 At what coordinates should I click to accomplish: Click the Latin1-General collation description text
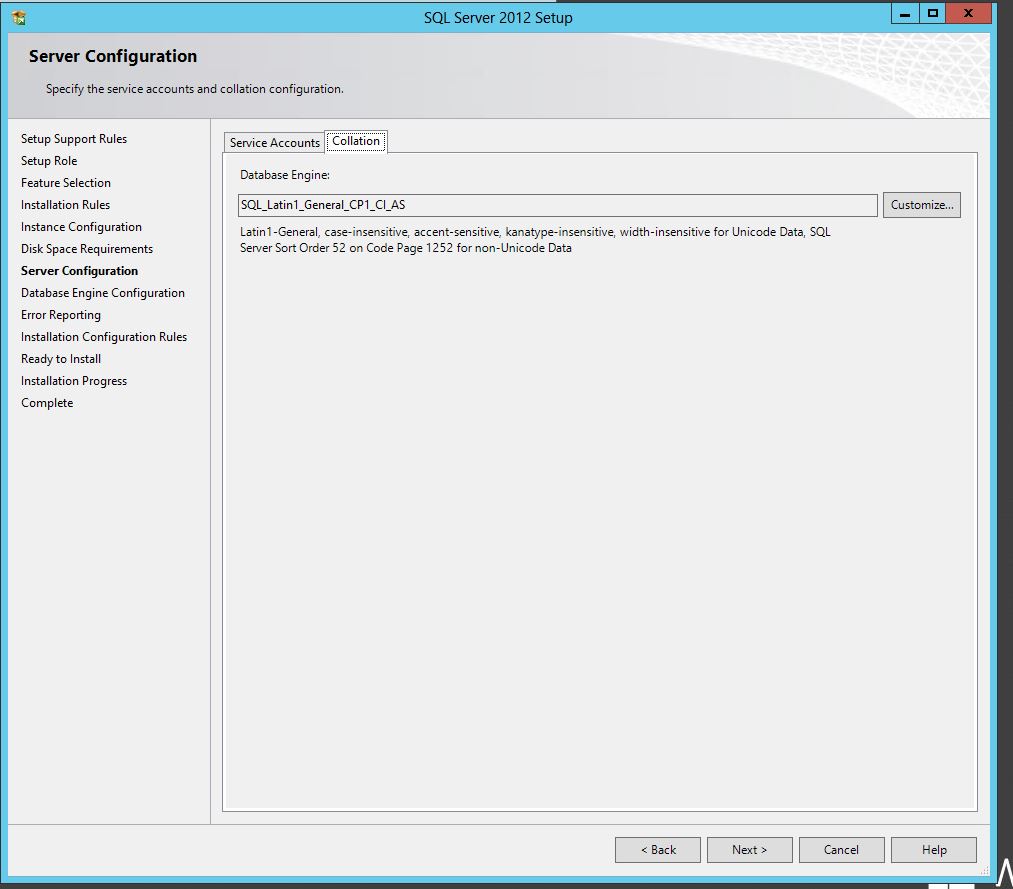[535, 240]
